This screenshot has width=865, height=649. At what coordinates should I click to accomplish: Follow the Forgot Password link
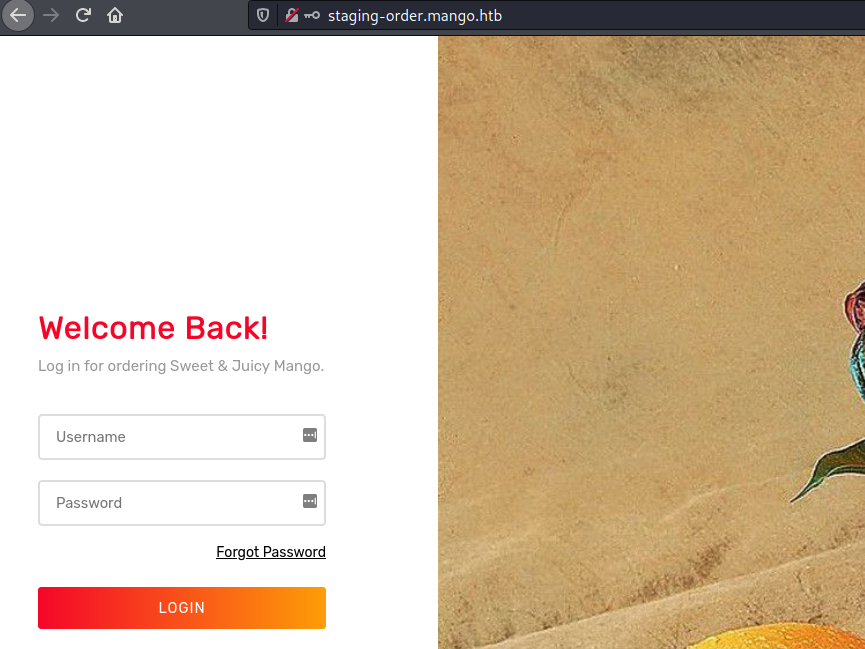pyautogui.click(x=271, y=552)
